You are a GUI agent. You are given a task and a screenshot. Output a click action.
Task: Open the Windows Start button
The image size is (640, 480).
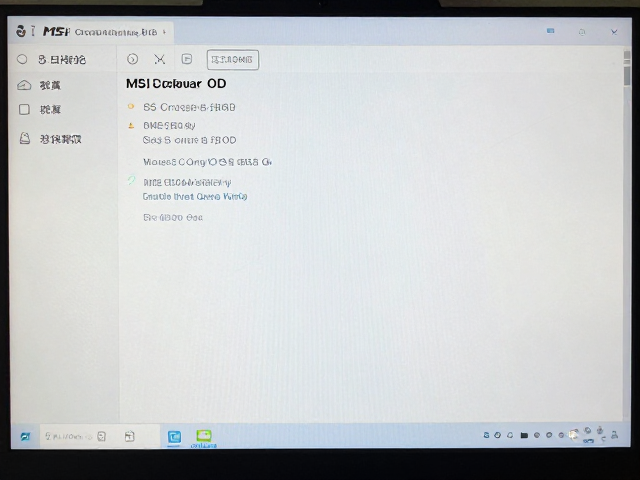coord(25,436)
